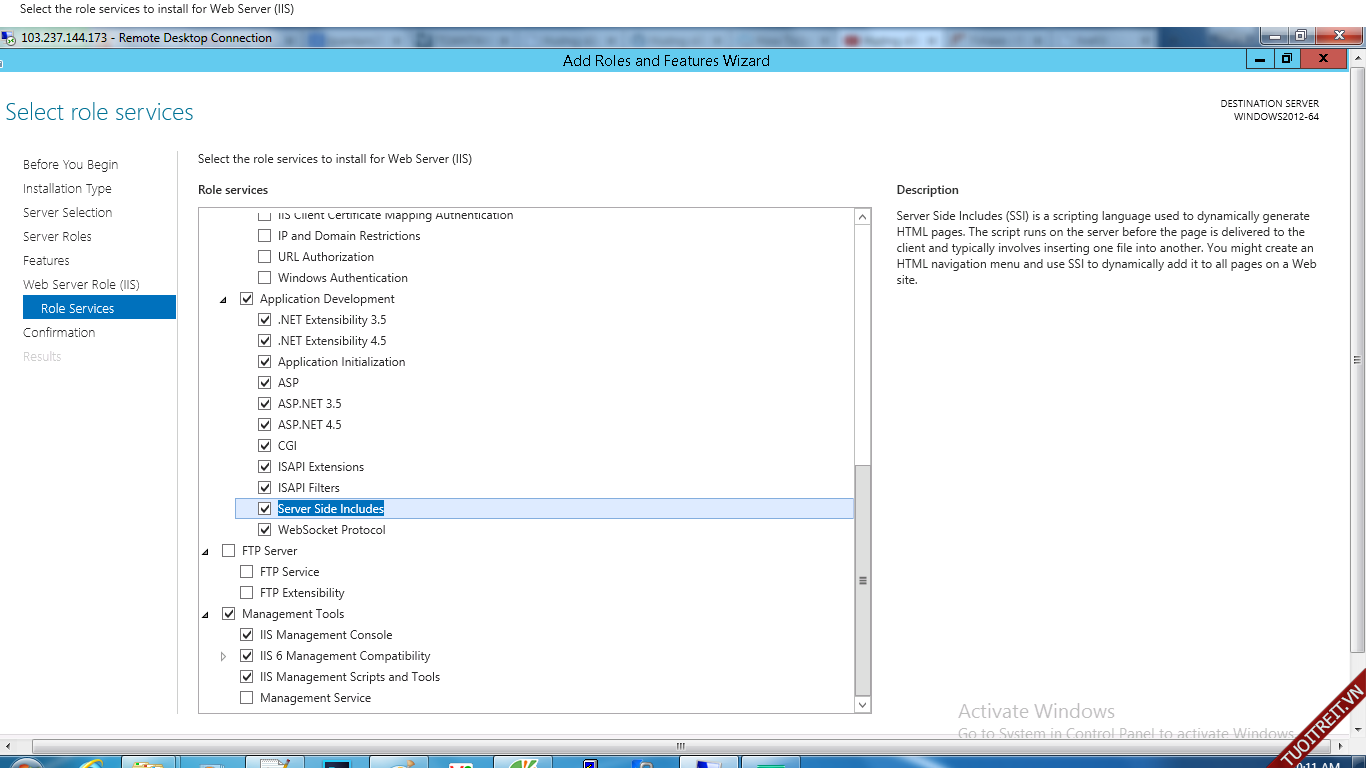Click the Remote Desktop Connection title bar icon
The height and width of the screenshot is (768, 1366).
pos(8,38)
